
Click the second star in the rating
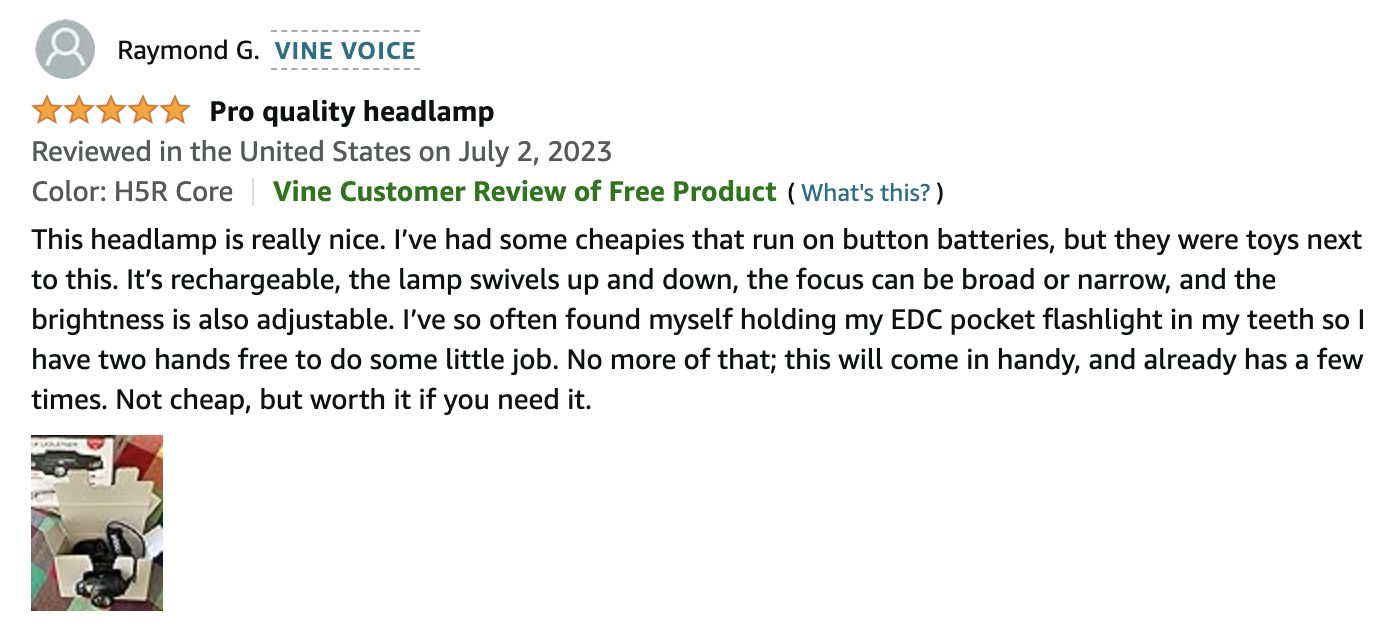tap(79, 111)
